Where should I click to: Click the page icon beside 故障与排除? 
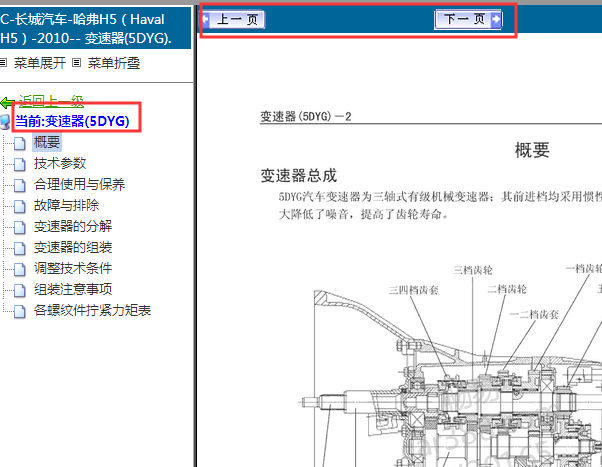click(x=20, y=207)
